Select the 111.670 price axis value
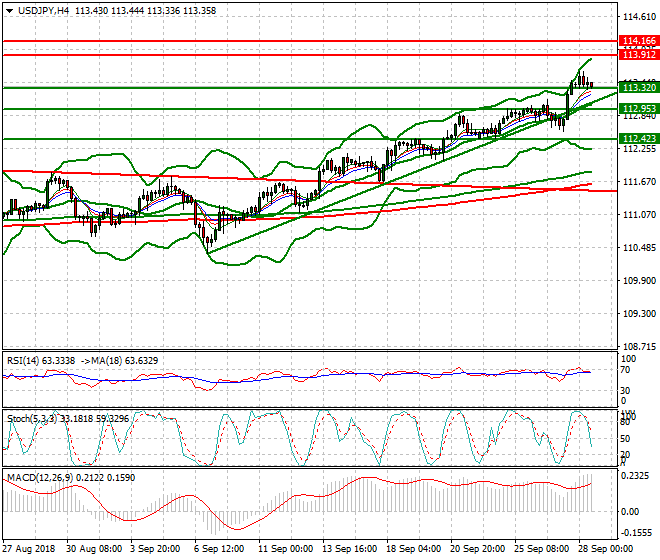The height and width of the screenshot is (560, 660). coord(639,182)
